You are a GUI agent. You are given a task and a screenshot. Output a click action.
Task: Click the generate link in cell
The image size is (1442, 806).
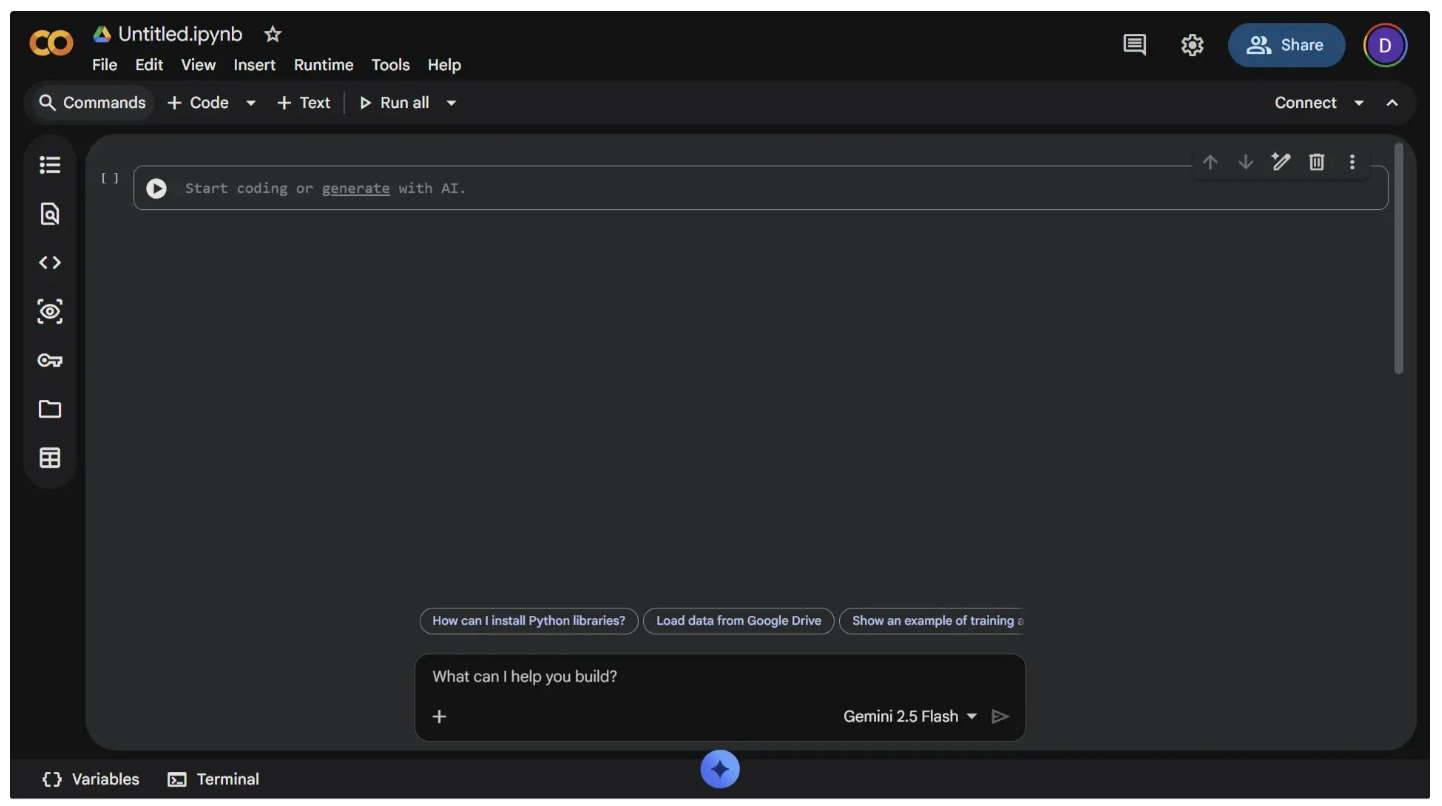(x=355, y=188)
